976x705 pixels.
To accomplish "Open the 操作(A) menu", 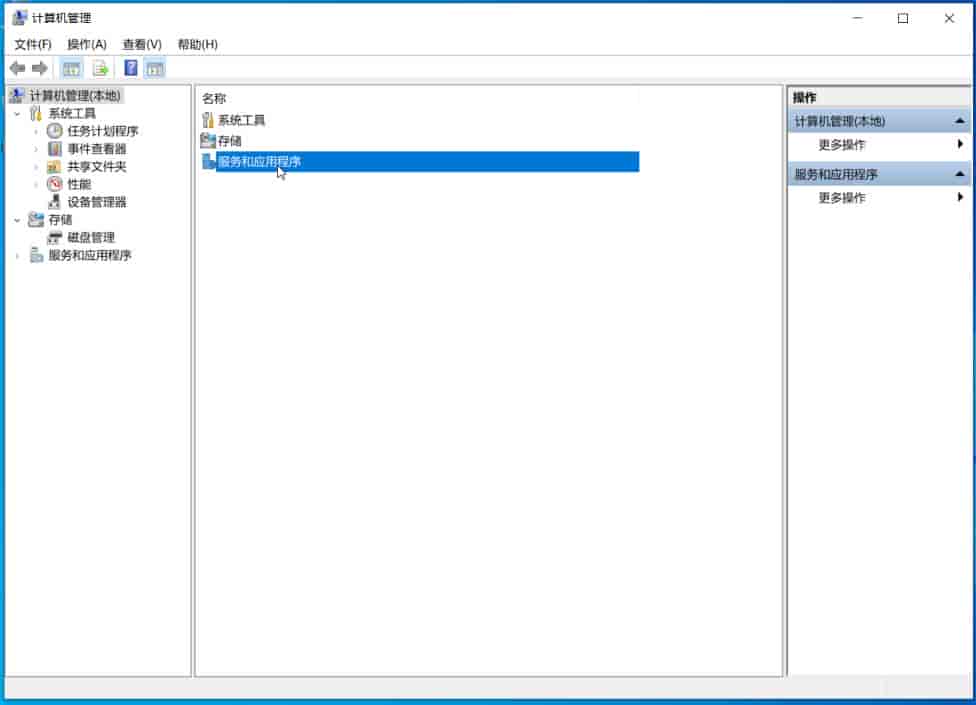I will coord(87,44).
